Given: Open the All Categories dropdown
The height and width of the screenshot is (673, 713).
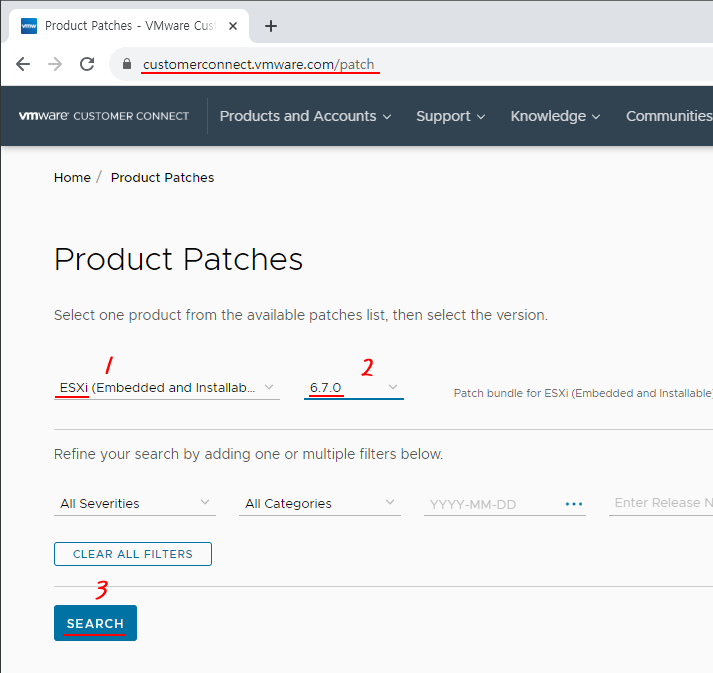Looking at the screenshot, I should coord(320,503).
